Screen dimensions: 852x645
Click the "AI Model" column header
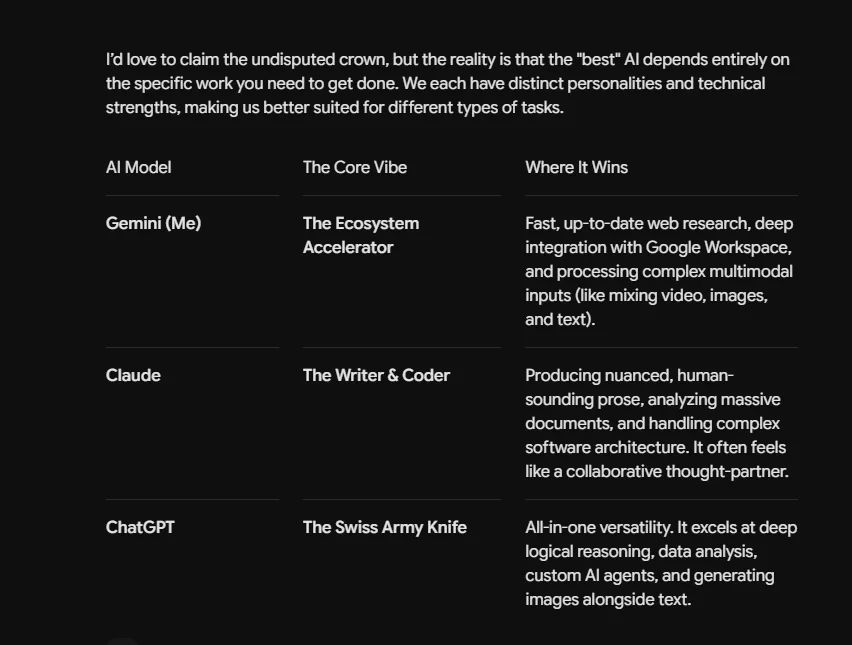(x=139, y=167)
